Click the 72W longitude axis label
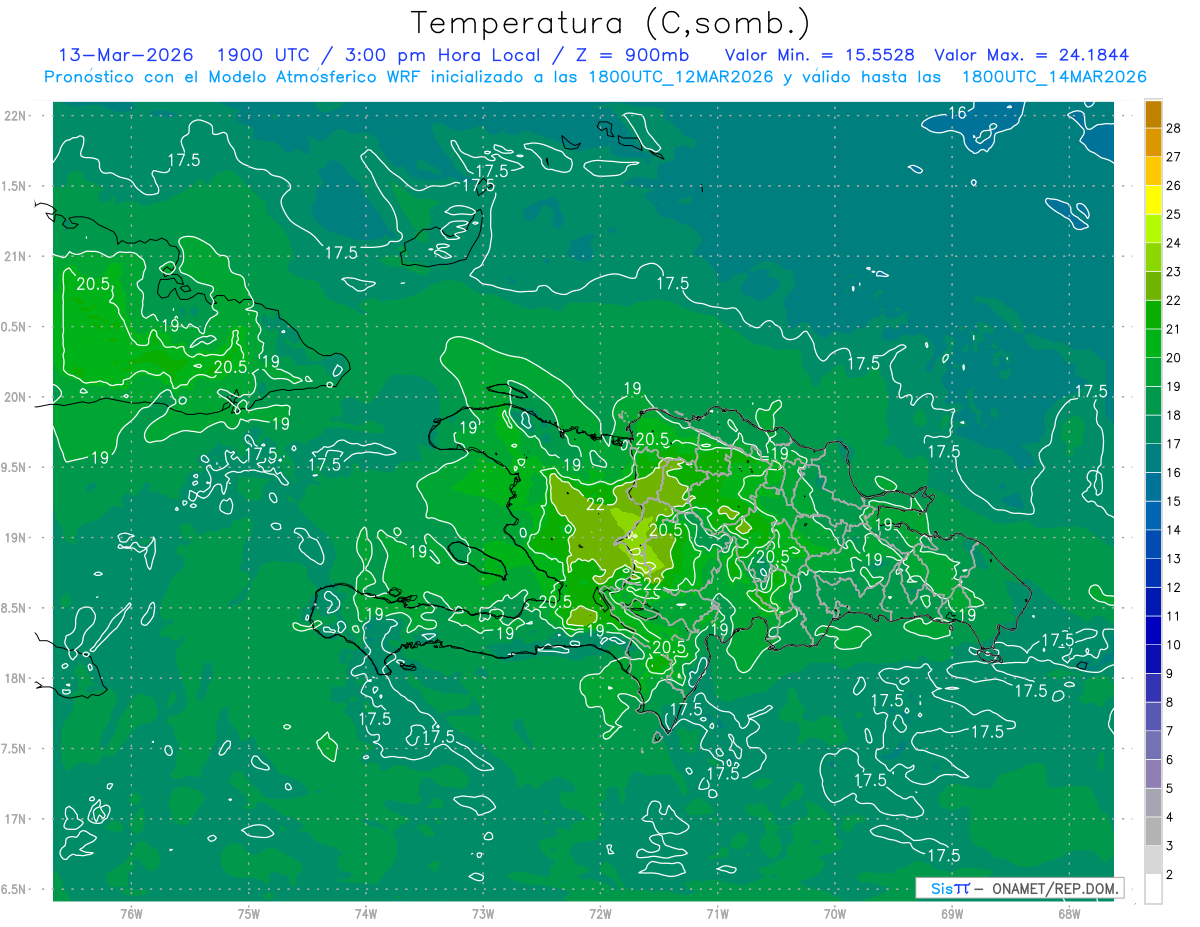The width and height of the screenshot is (1200, 927). pyautogui.click(x=600, y=914)
